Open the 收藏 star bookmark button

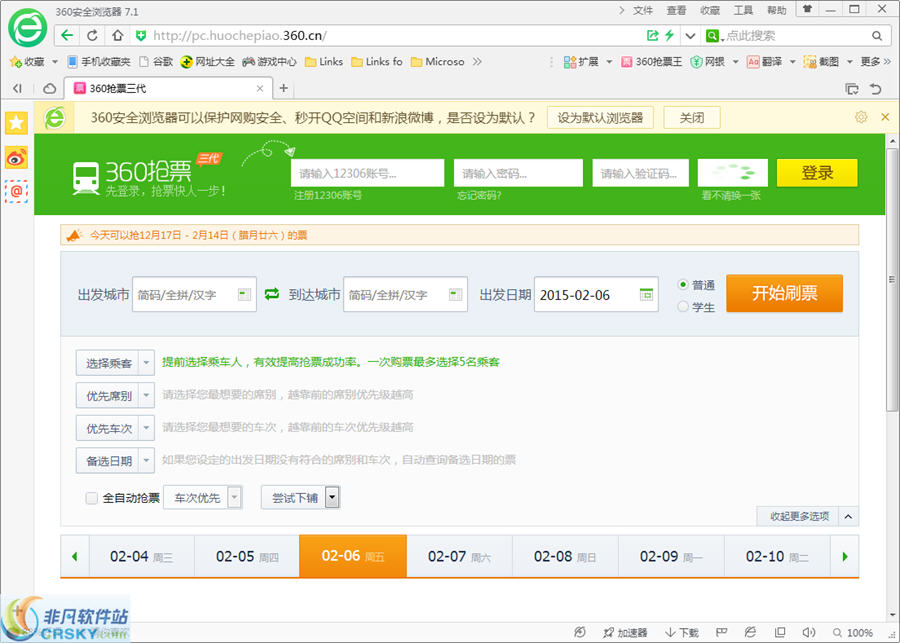pos(27,61)
